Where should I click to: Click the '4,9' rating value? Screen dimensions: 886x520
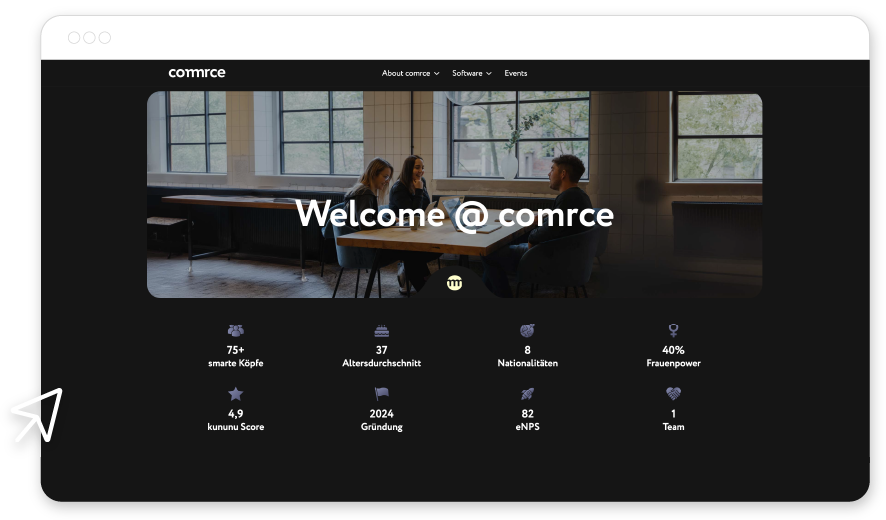point(236,414)
